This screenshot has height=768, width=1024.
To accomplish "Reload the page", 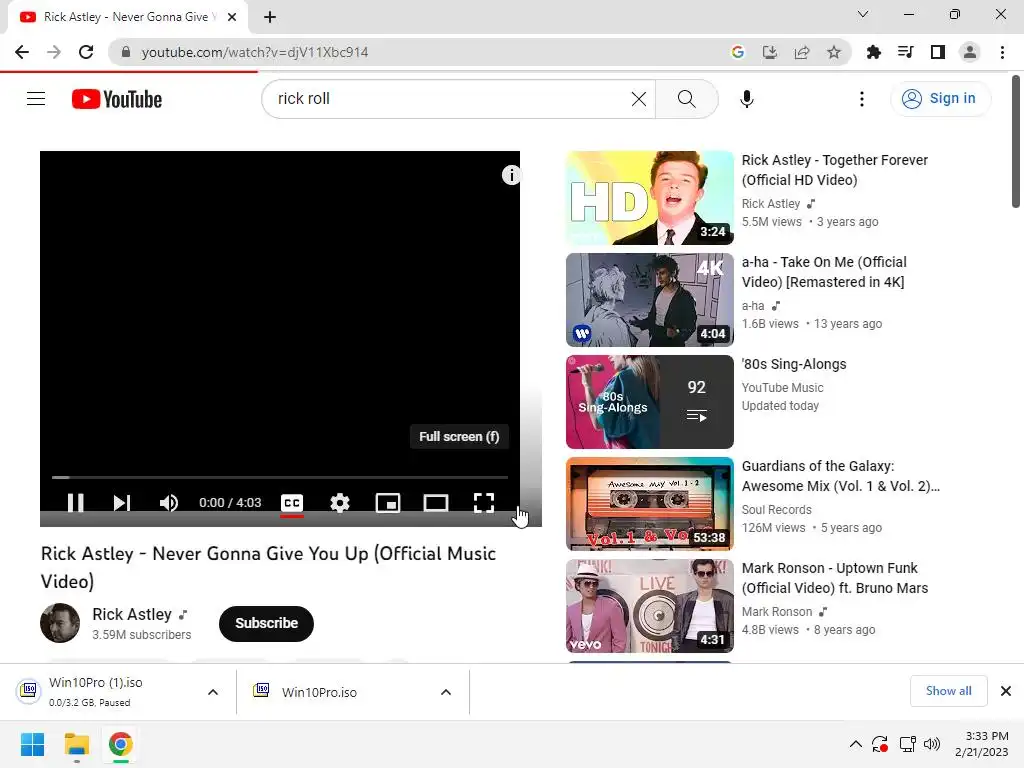I will click(x=86, y=52).
